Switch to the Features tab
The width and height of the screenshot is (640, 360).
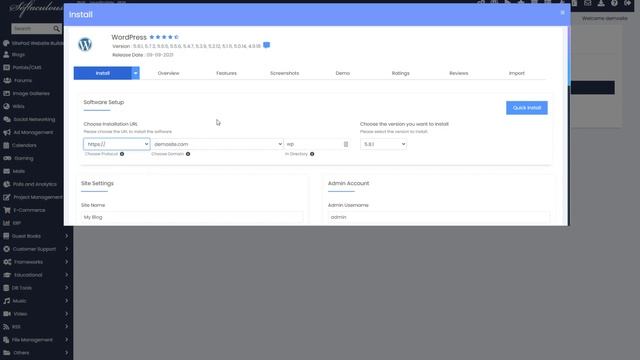click(226, 73)
